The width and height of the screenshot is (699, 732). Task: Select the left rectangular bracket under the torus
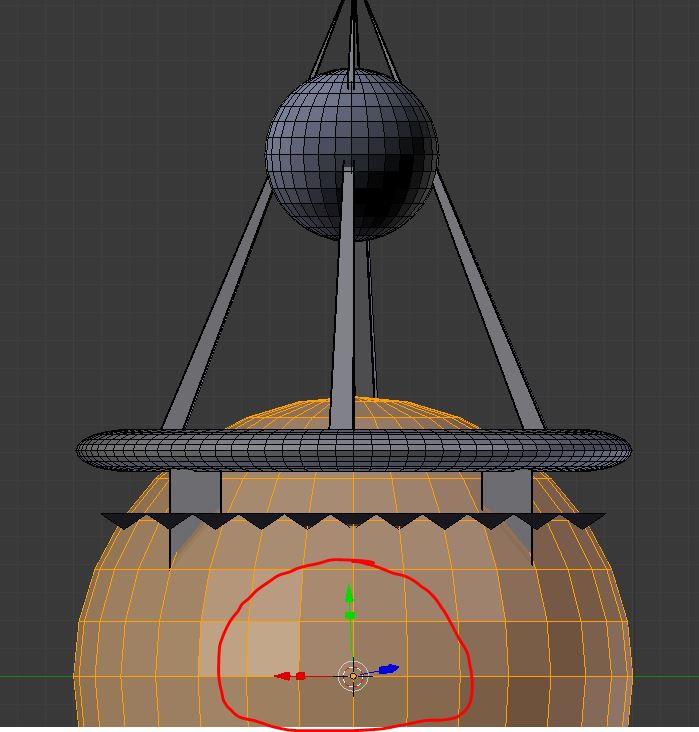click(x=195, y=494)
